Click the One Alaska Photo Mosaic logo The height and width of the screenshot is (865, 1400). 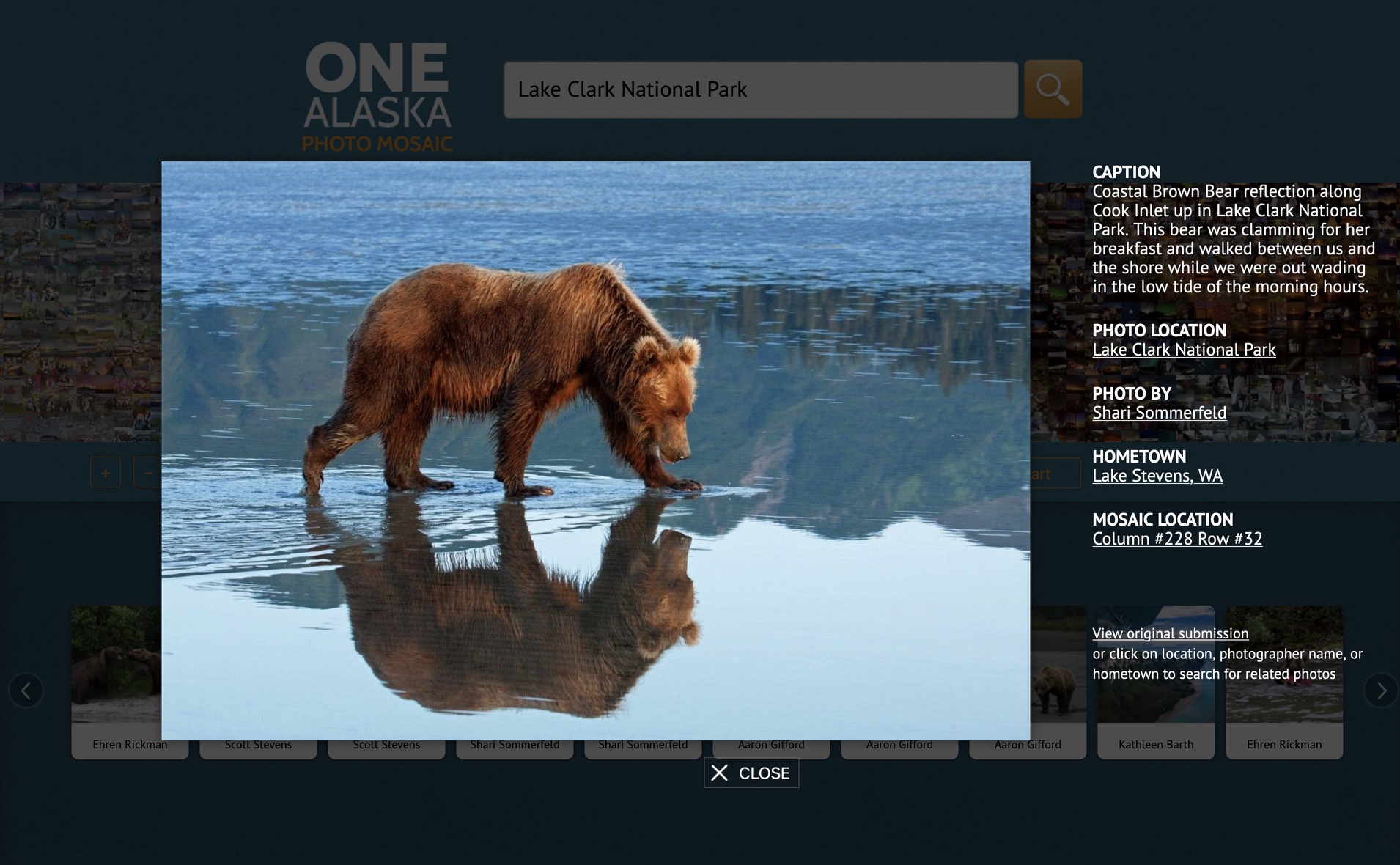[x=377, y=97]
